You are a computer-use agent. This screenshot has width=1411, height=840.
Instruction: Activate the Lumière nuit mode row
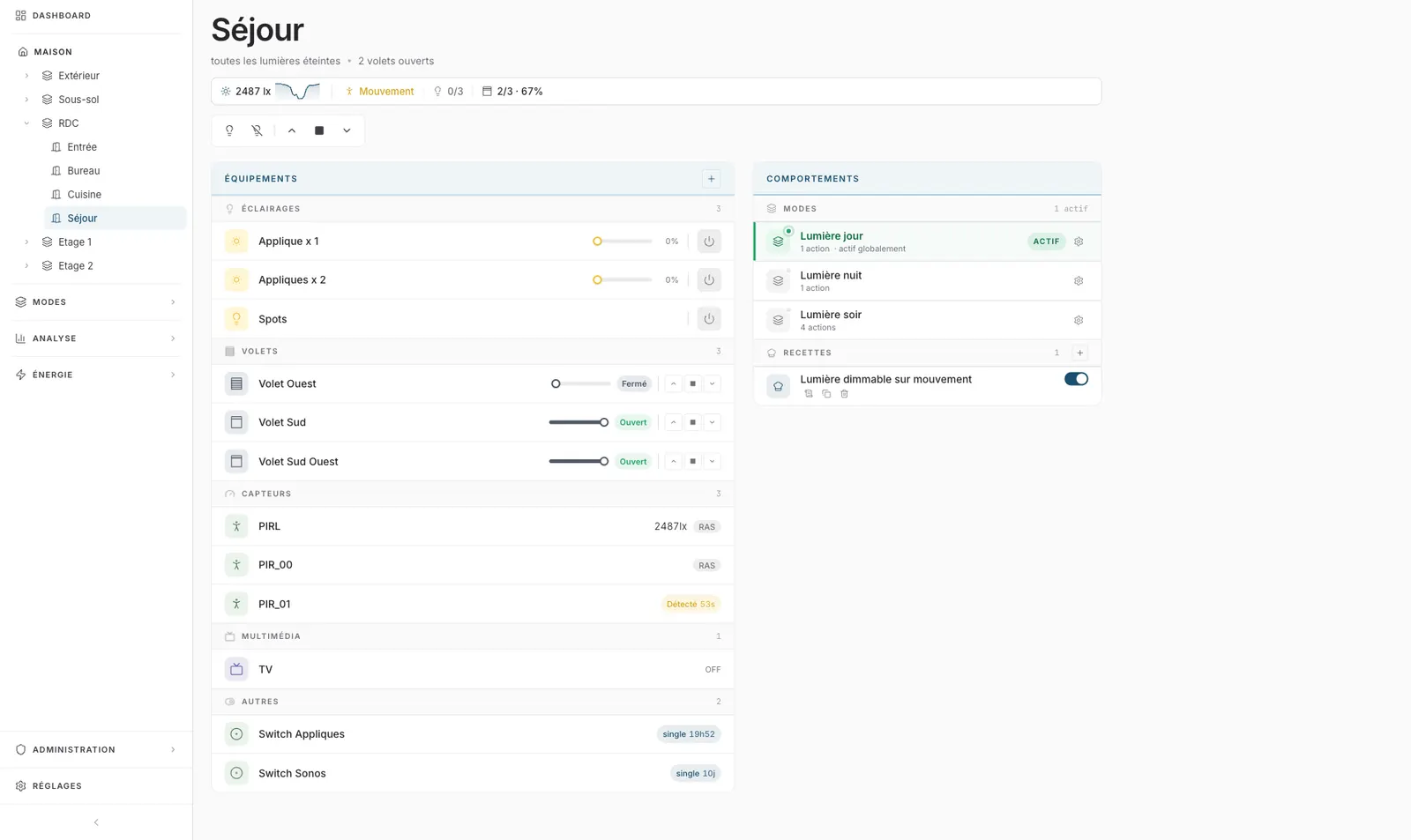click(x=927, y=281)
